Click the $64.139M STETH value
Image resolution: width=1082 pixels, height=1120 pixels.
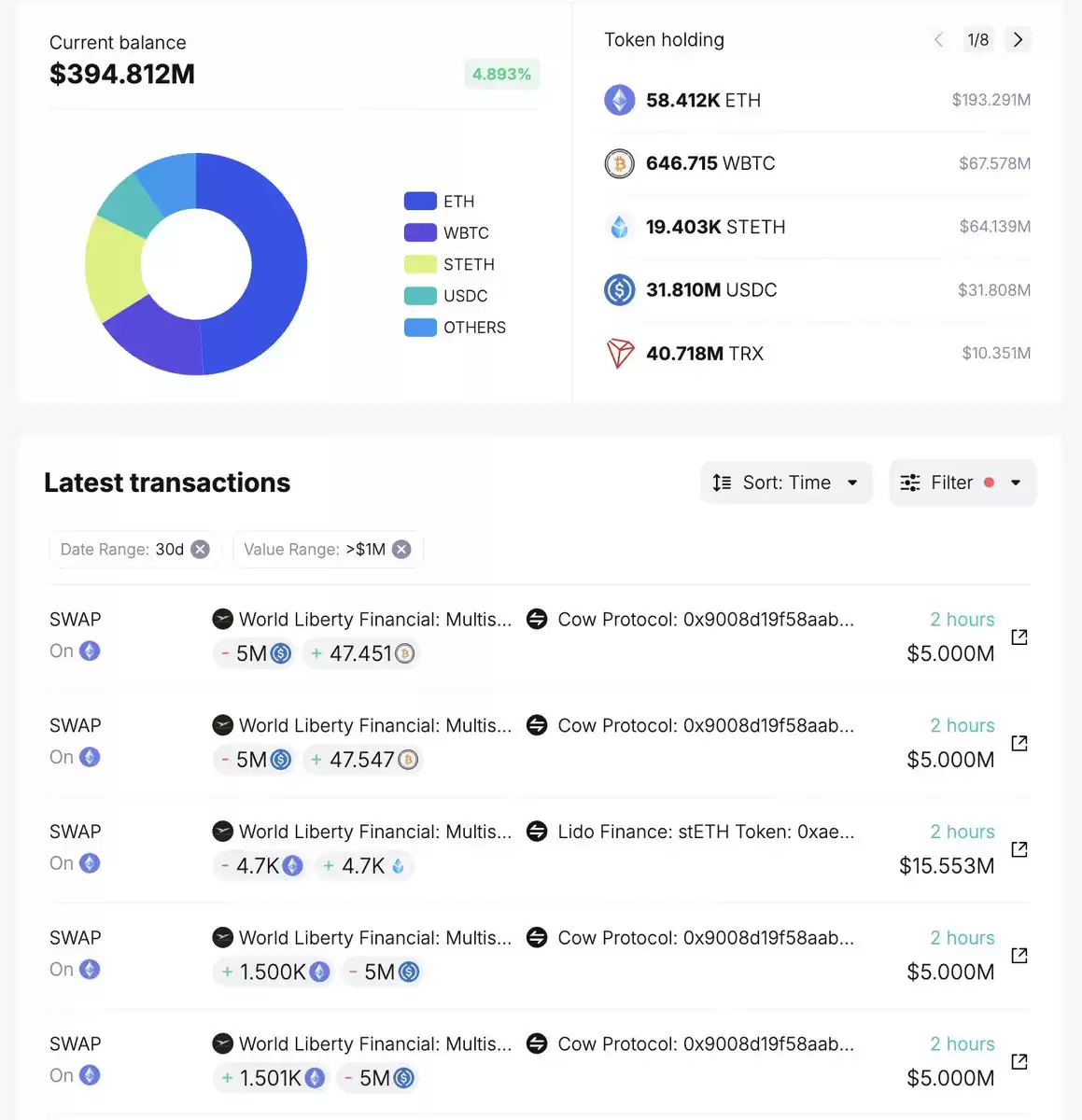point(995,227)
